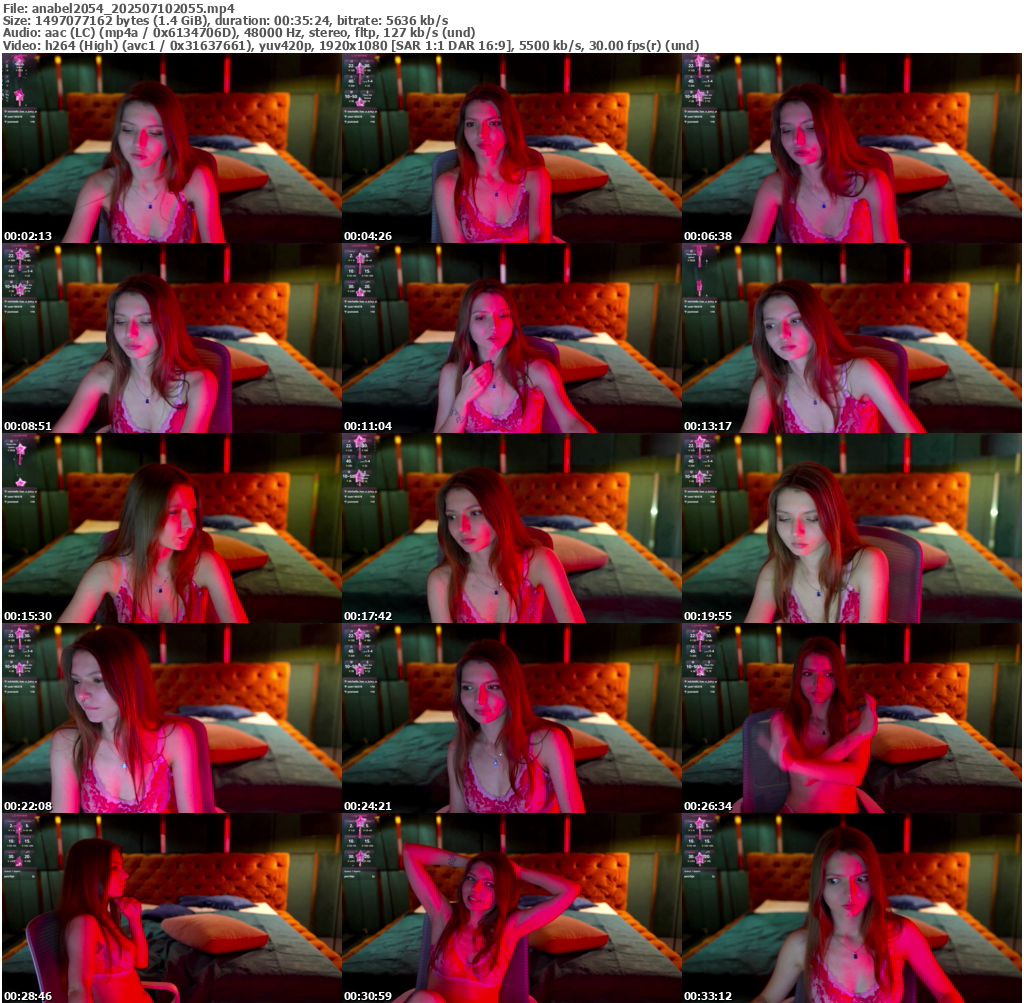The height and width of the screenshot is (1003, 1024).
Task: Click the 00:11:04 preview frame
Action: click(x=511, y=338)
